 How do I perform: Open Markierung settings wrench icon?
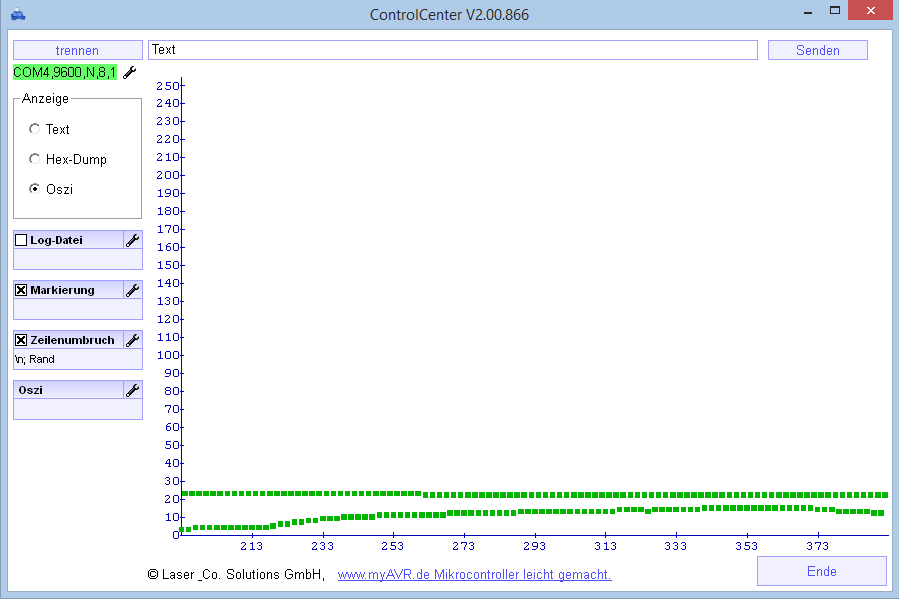point(132,290)
